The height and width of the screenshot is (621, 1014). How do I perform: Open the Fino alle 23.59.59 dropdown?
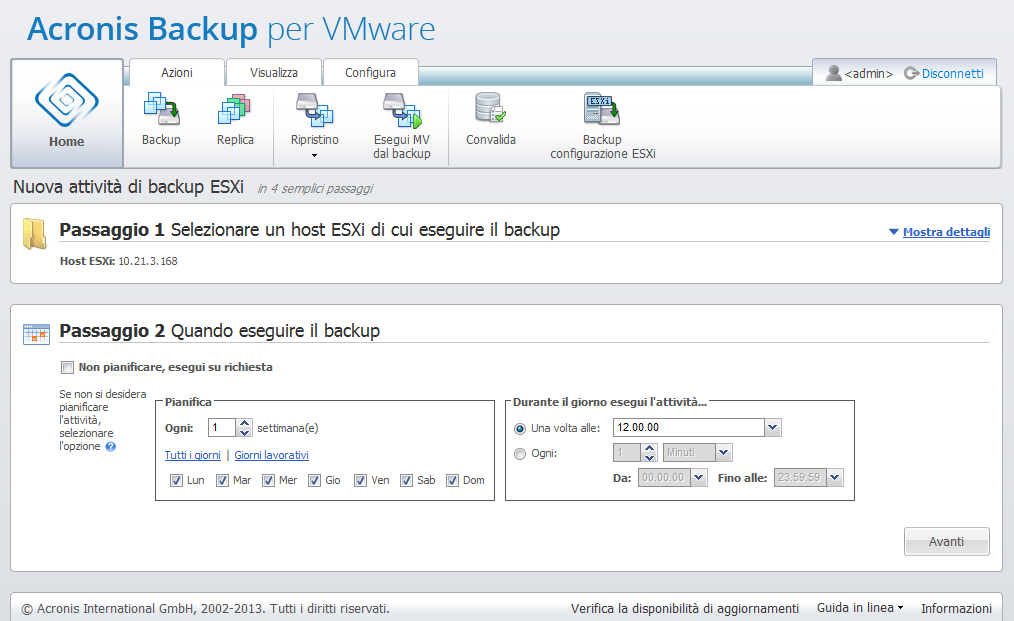[835, 477]
